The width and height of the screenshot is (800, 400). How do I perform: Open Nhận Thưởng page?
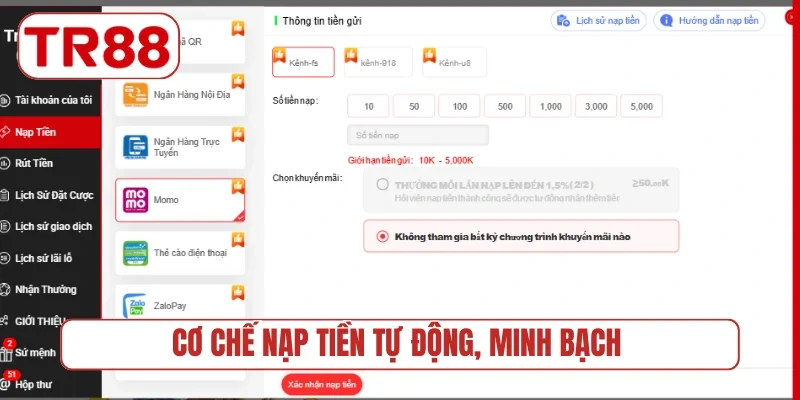(x=50, y=290)
